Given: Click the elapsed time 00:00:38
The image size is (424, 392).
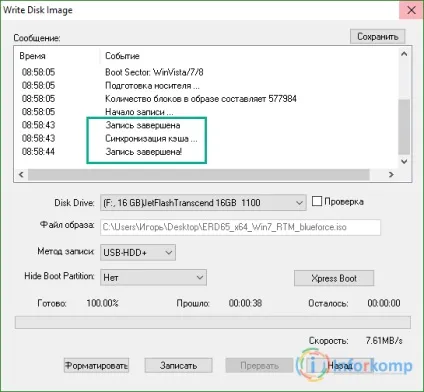Looking at the screenshot, I should pos(245,303).
